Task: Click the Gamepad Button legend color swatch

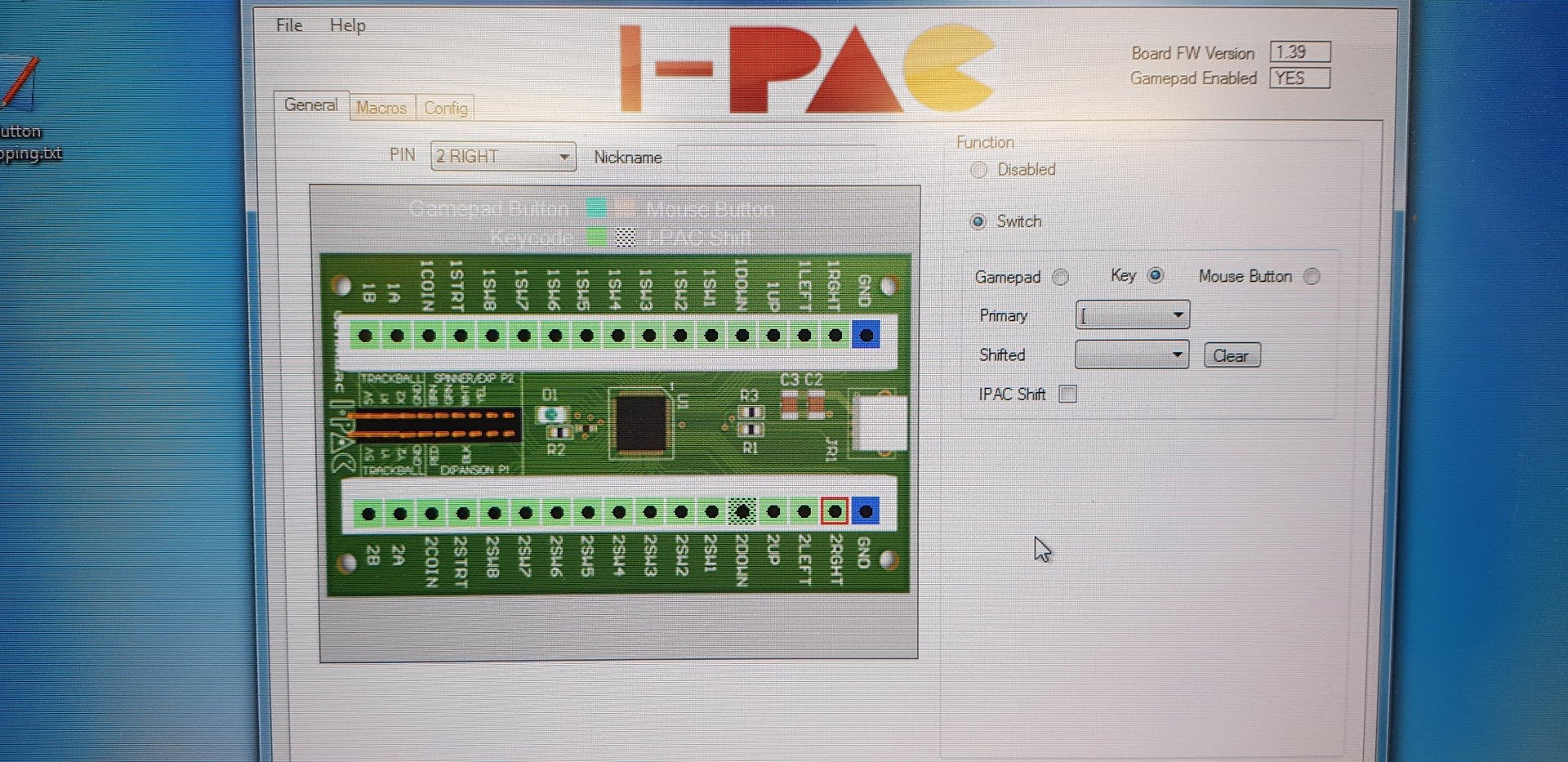Action: pyautogui.click(x=596, y=207)
